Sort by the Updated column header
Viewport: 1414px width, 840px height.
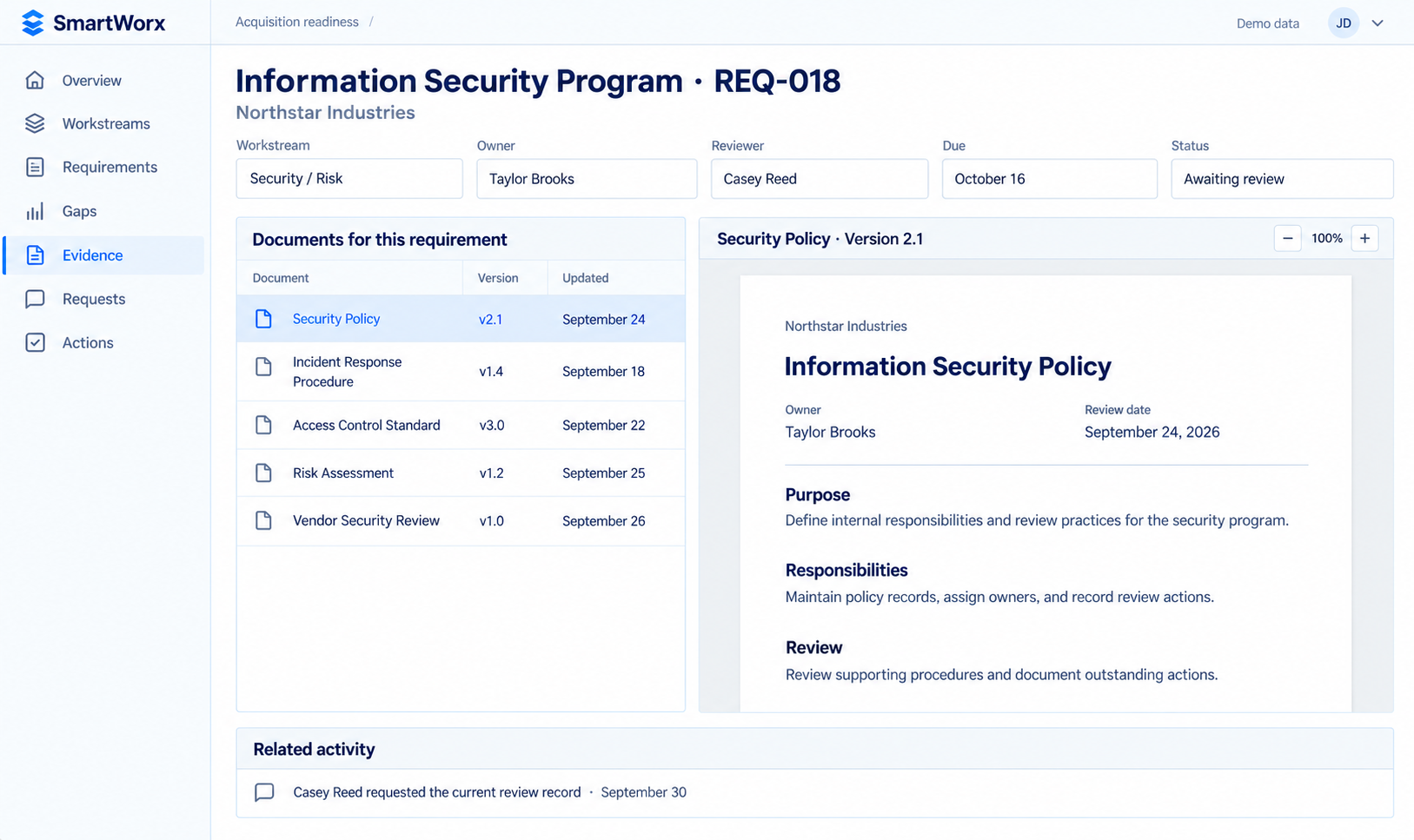tap(585, 278)
